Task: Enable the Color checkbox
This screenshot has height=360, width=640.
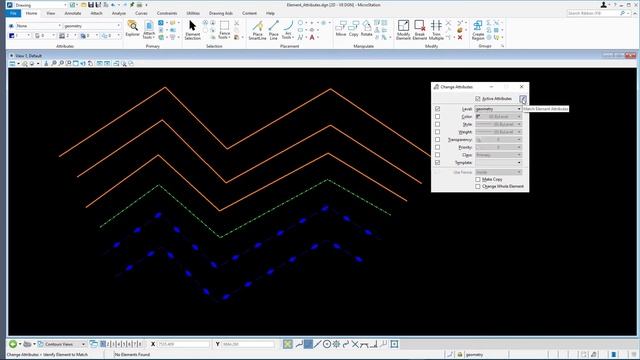Action: (438, 117)
